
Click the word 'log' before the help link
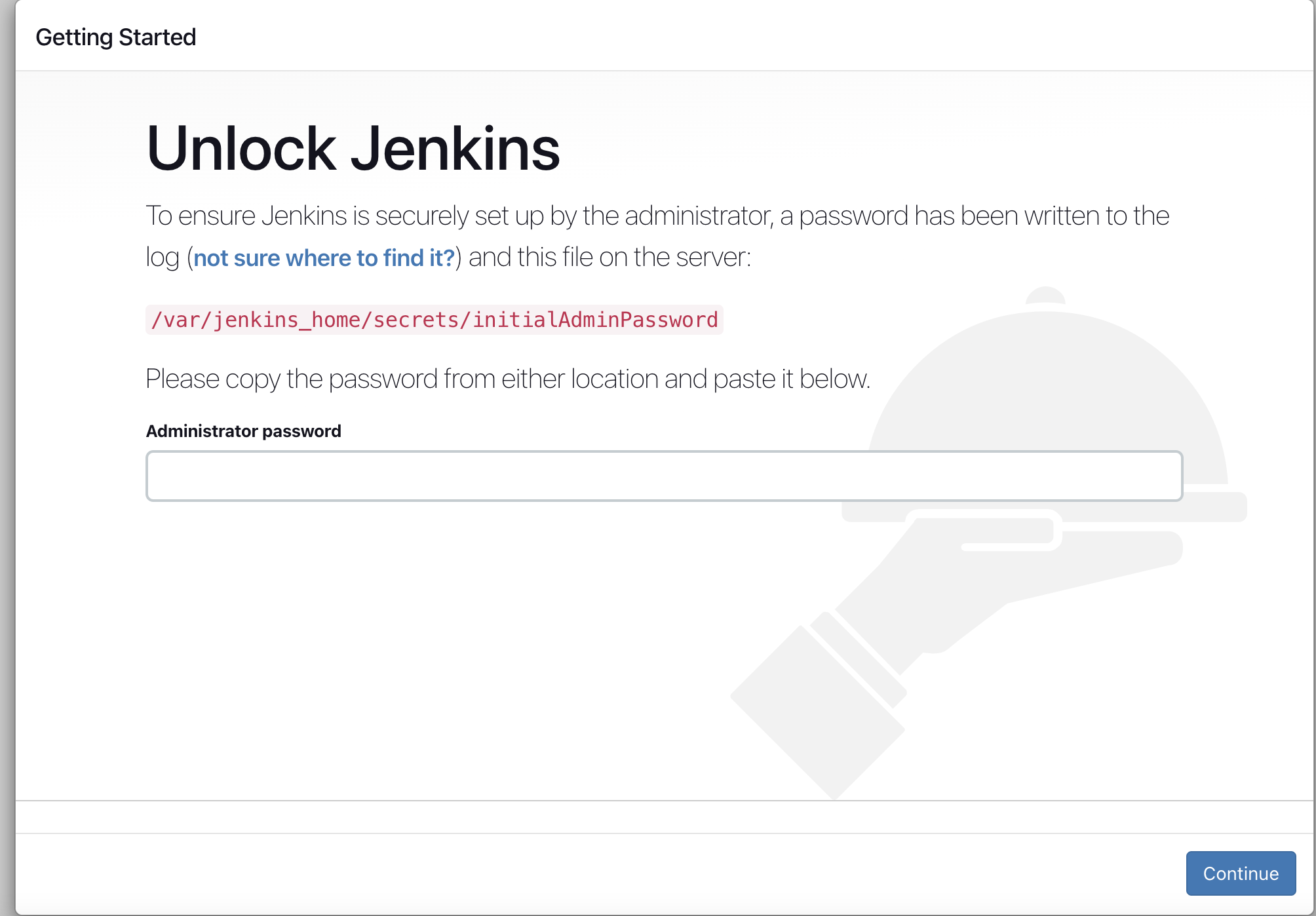pos(162,258)
